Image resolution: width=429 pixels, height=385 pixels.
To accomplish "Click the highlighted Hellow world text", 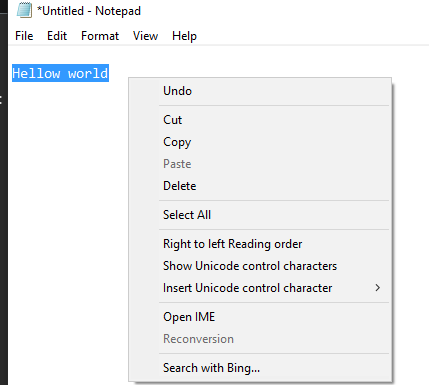I will [x=60, y=73].
